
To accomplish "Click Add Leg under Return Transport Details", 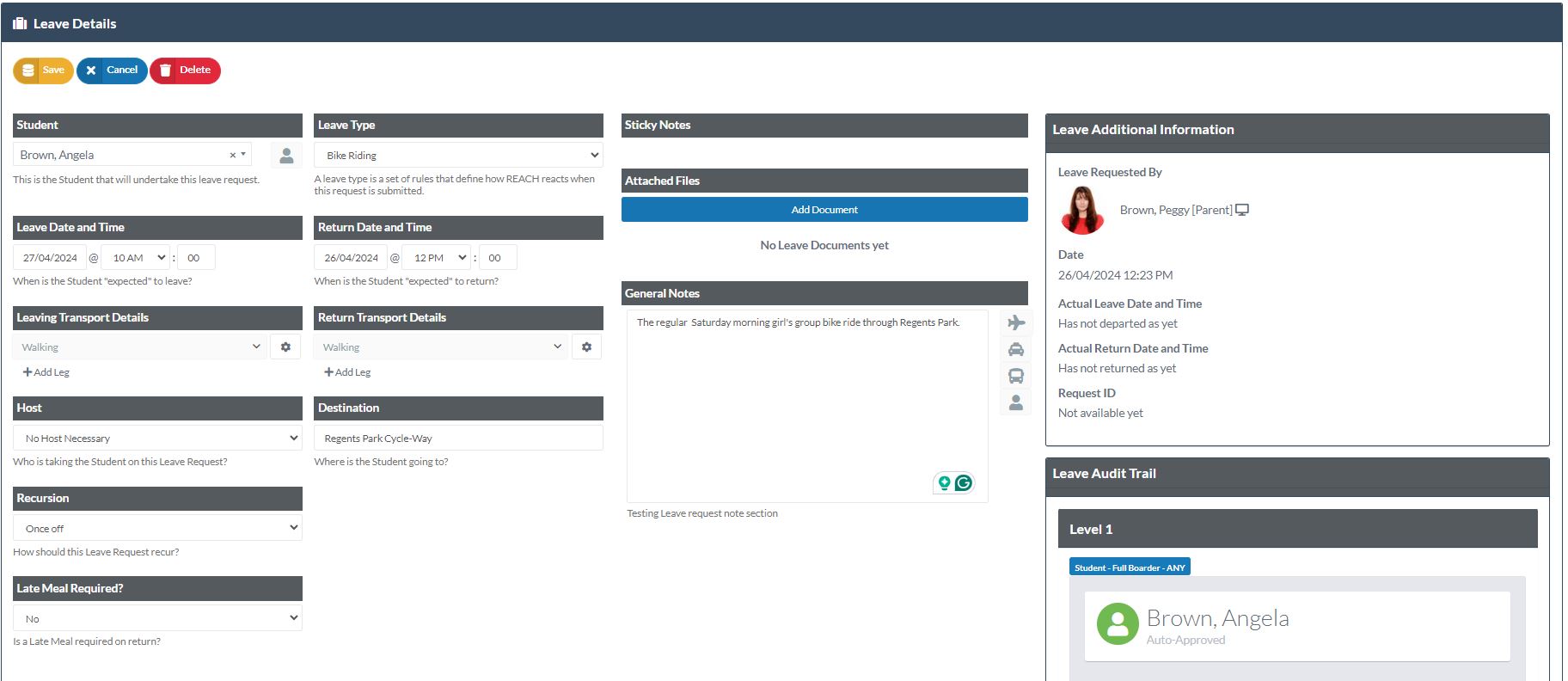I will (x=347, y=372).
